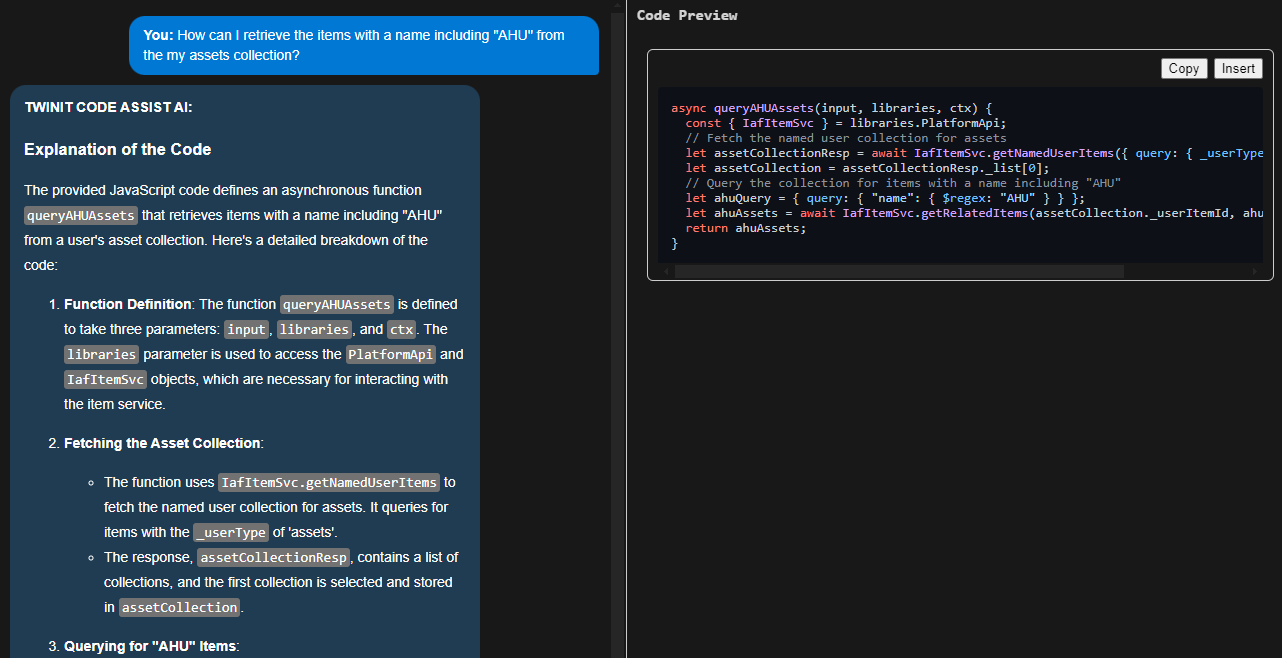The image size is (1282, 658).
Task: Click the 'IafItemSvc' inline code tag in explanation
Action: click(x=106, y=379)
